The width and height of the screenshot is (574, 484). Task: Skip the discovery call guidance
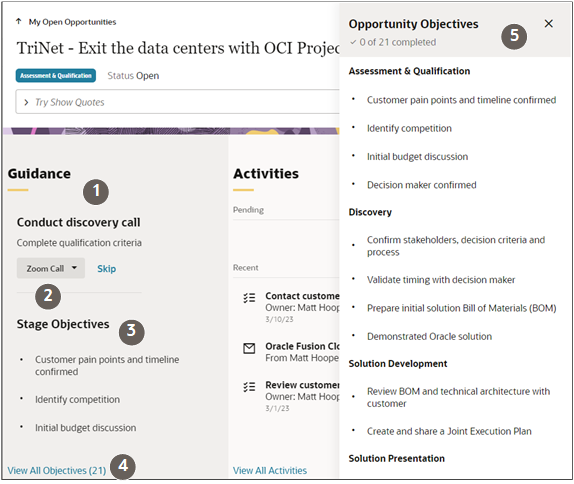point(107,269)
